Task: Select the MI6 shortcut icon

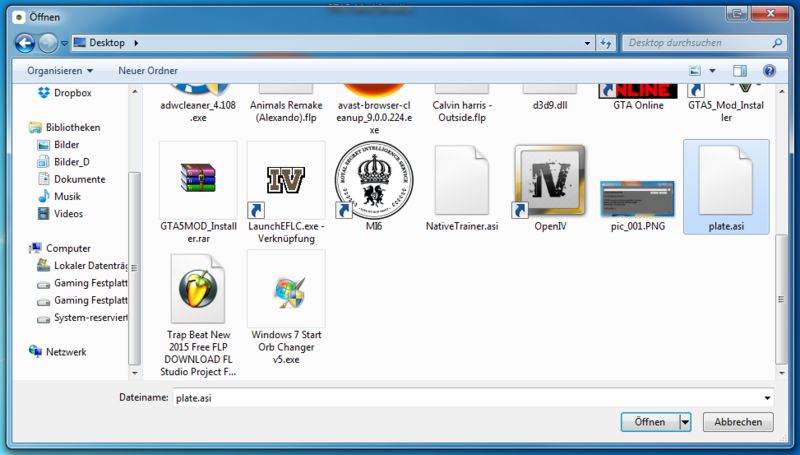Action: point(373,179)
